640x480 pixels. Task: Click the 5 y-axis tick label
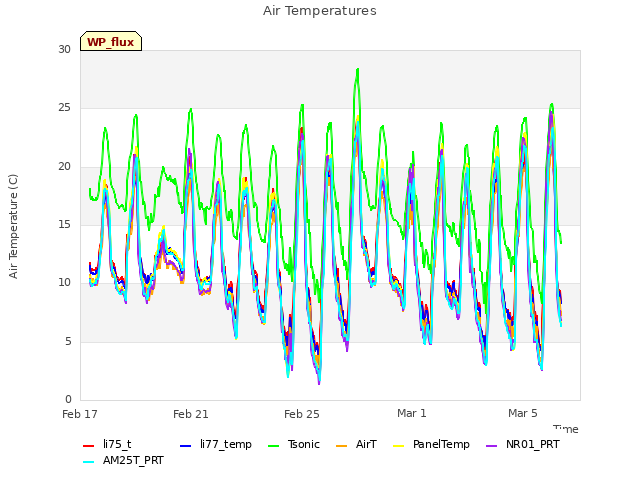point(68,341)
